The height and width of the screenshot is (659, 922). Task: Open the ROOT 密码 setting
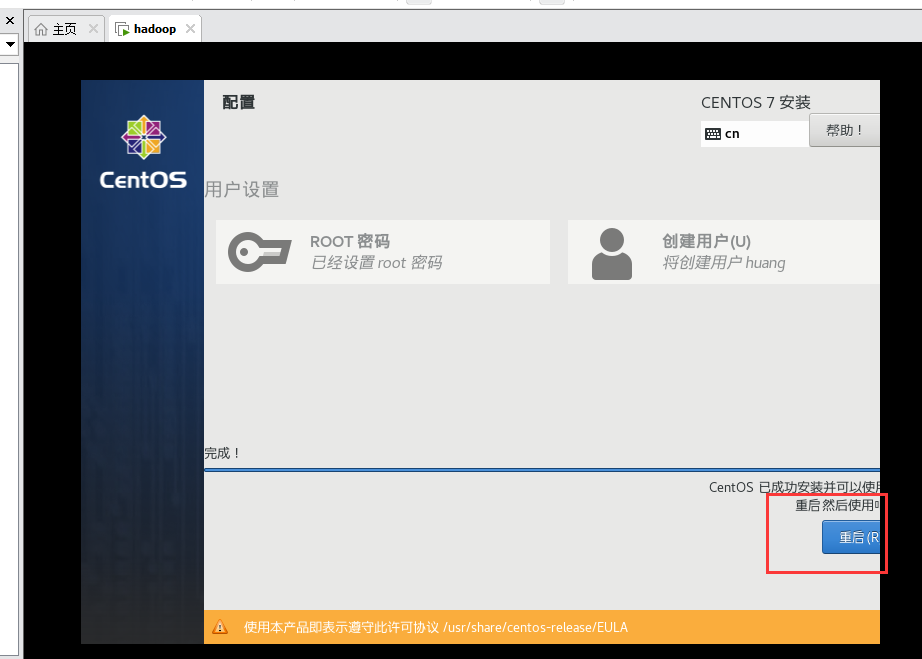point(383,252)
